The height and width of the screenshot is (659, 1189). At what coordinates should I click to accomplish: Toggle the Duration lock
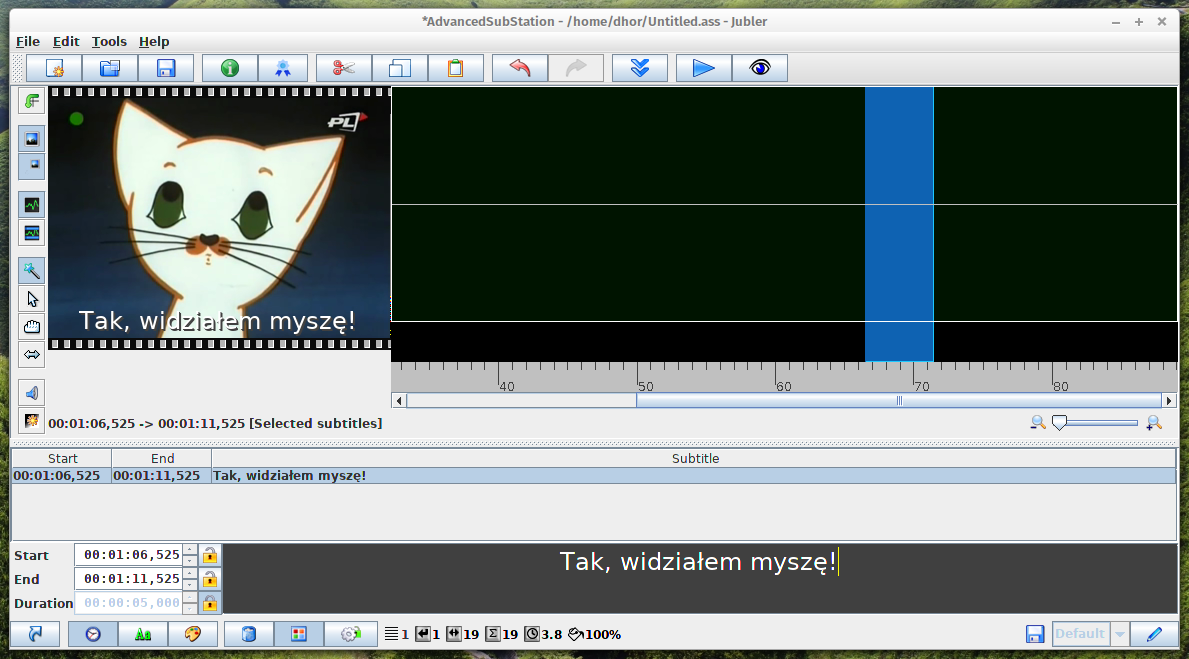[210, 603]
